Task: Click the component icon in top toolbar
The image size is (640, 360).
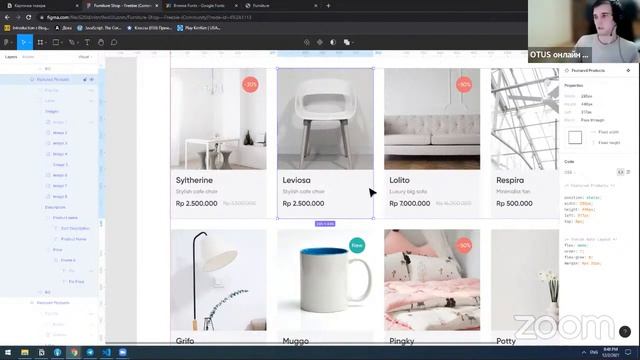Action: coord(320,42)
